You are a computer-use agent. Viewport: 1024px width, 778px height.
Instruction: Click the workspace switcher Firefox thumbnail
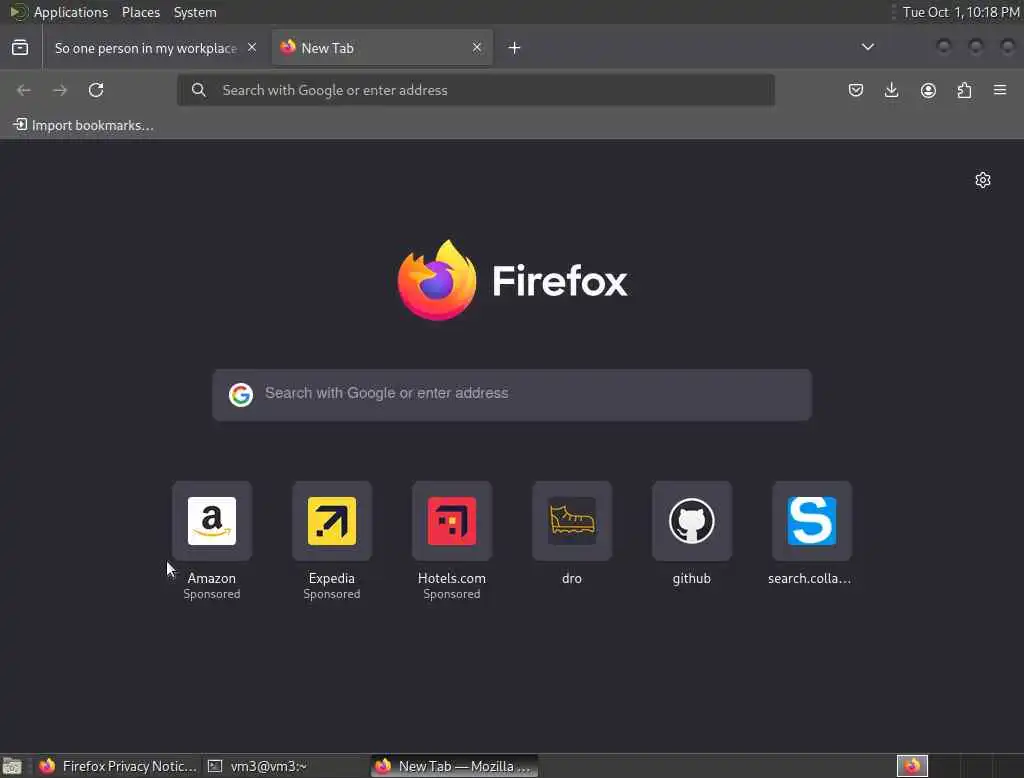[x=912, y=766]
